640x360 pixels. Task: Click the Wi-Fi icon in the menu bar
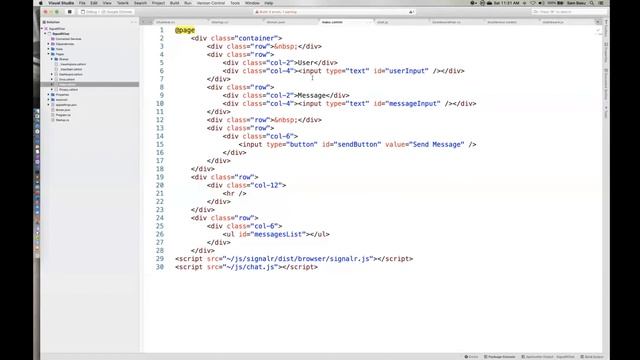(533, 3)
